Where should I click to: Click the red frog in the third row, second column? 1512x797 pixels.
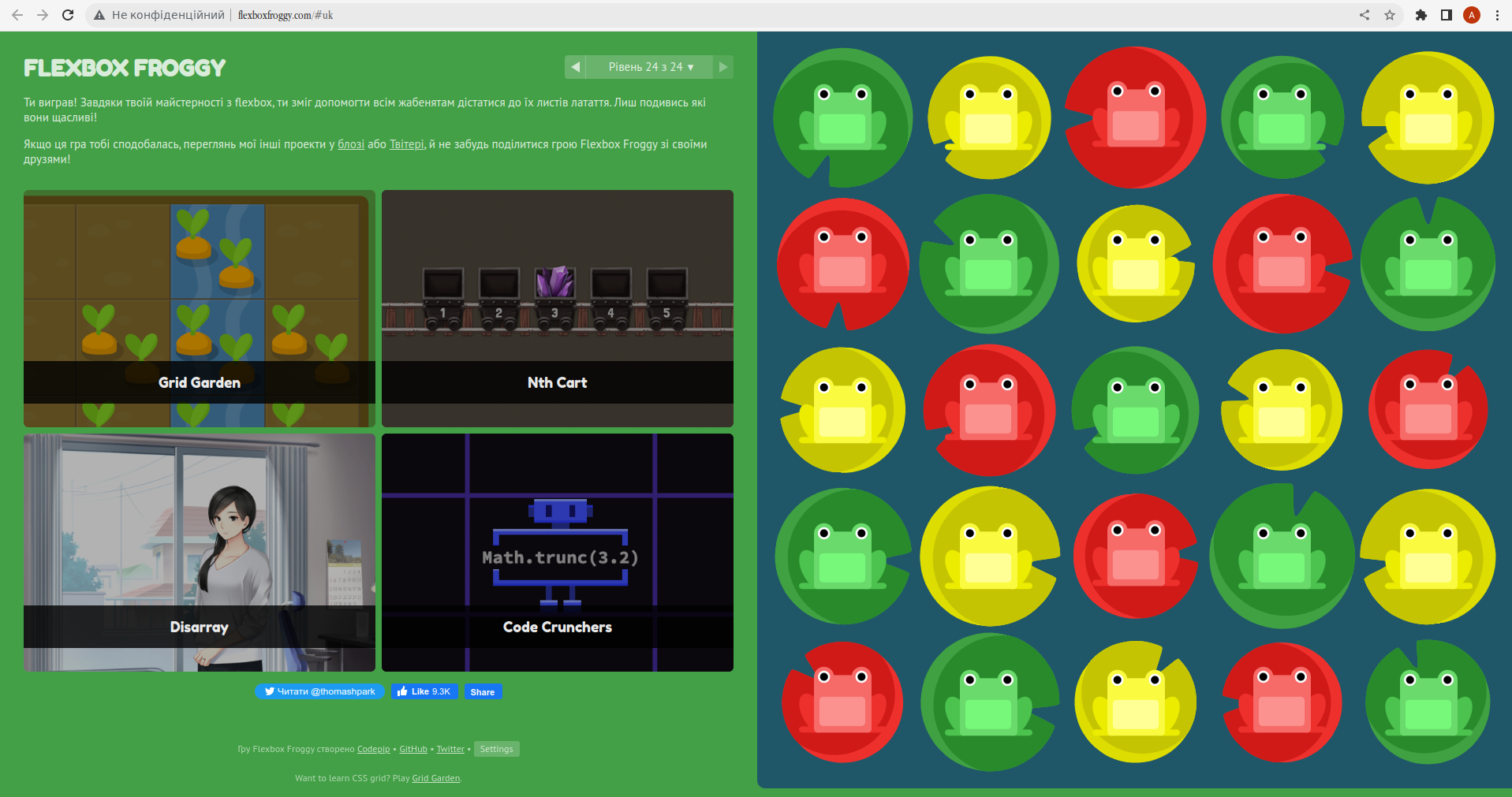pos(989,408)
